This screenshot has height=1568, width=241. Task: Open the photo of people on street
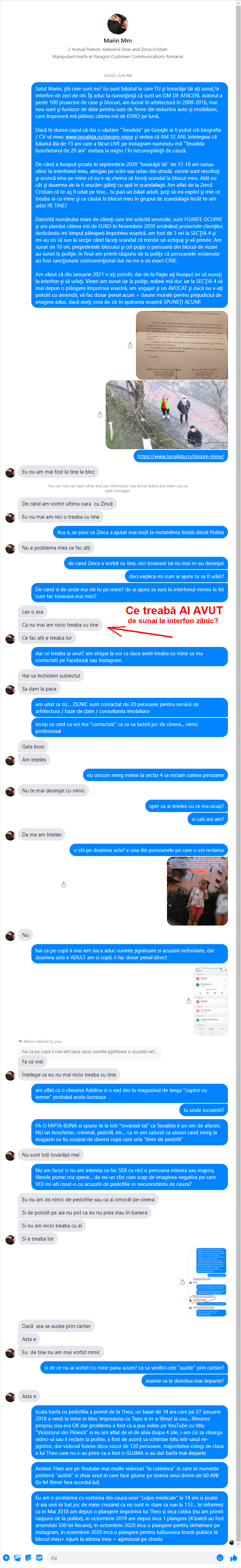167,414
